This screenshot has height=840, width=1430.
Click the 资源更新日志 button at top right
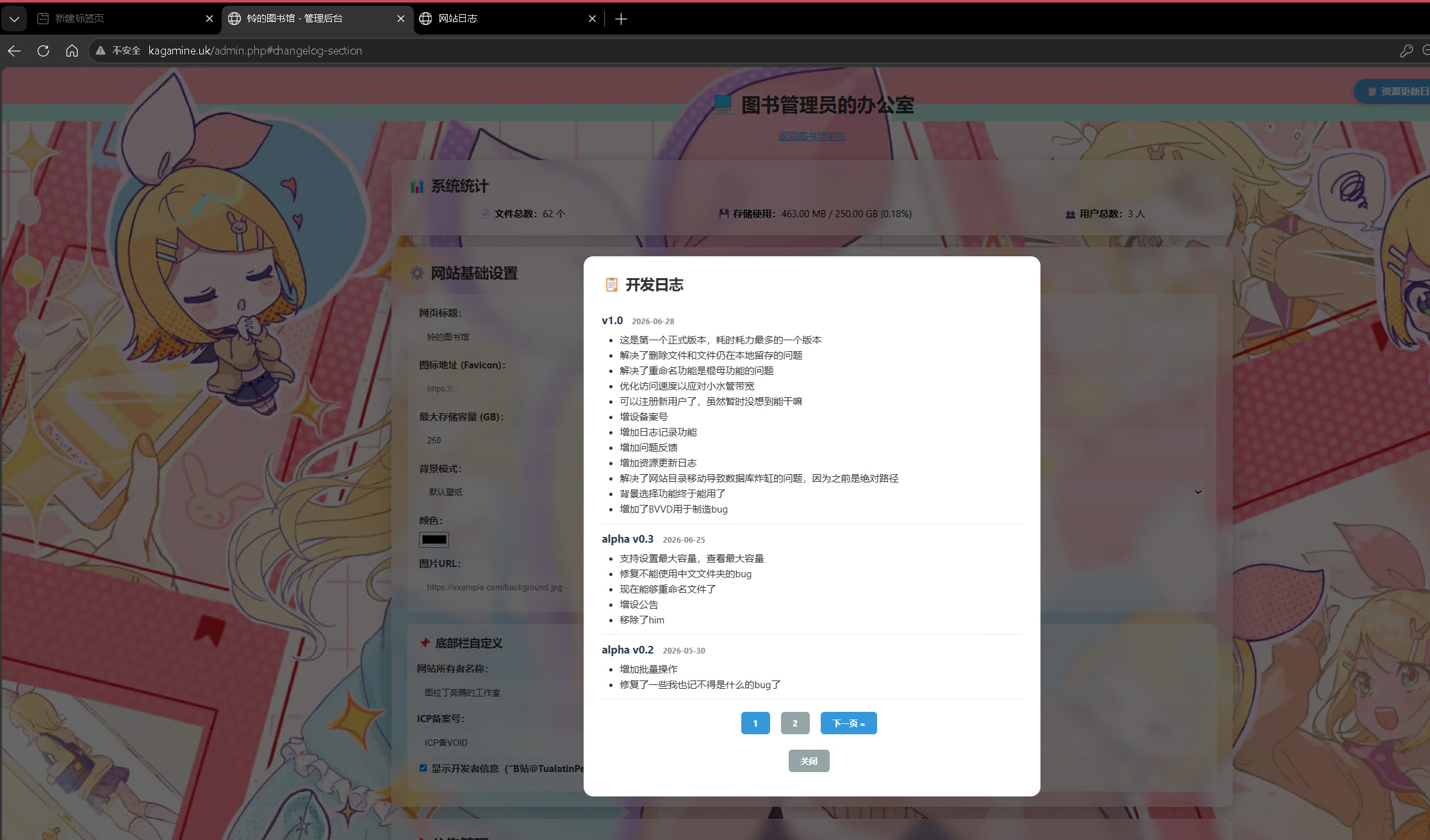tap(1393, 92)
